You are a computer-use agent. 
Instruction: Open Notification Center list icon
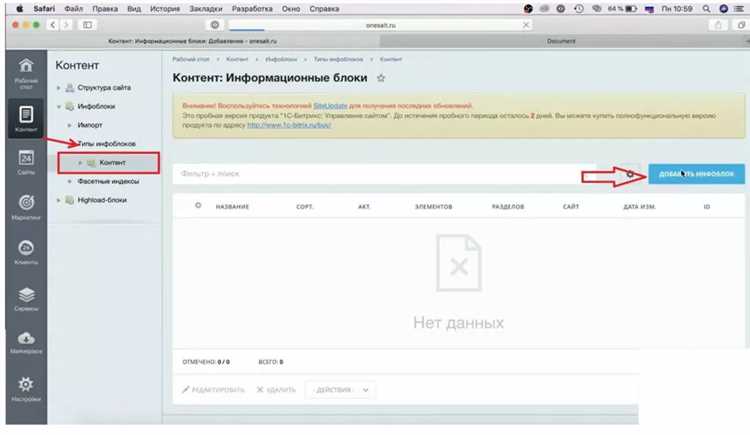pyautogui.click(x=739, y=9)
